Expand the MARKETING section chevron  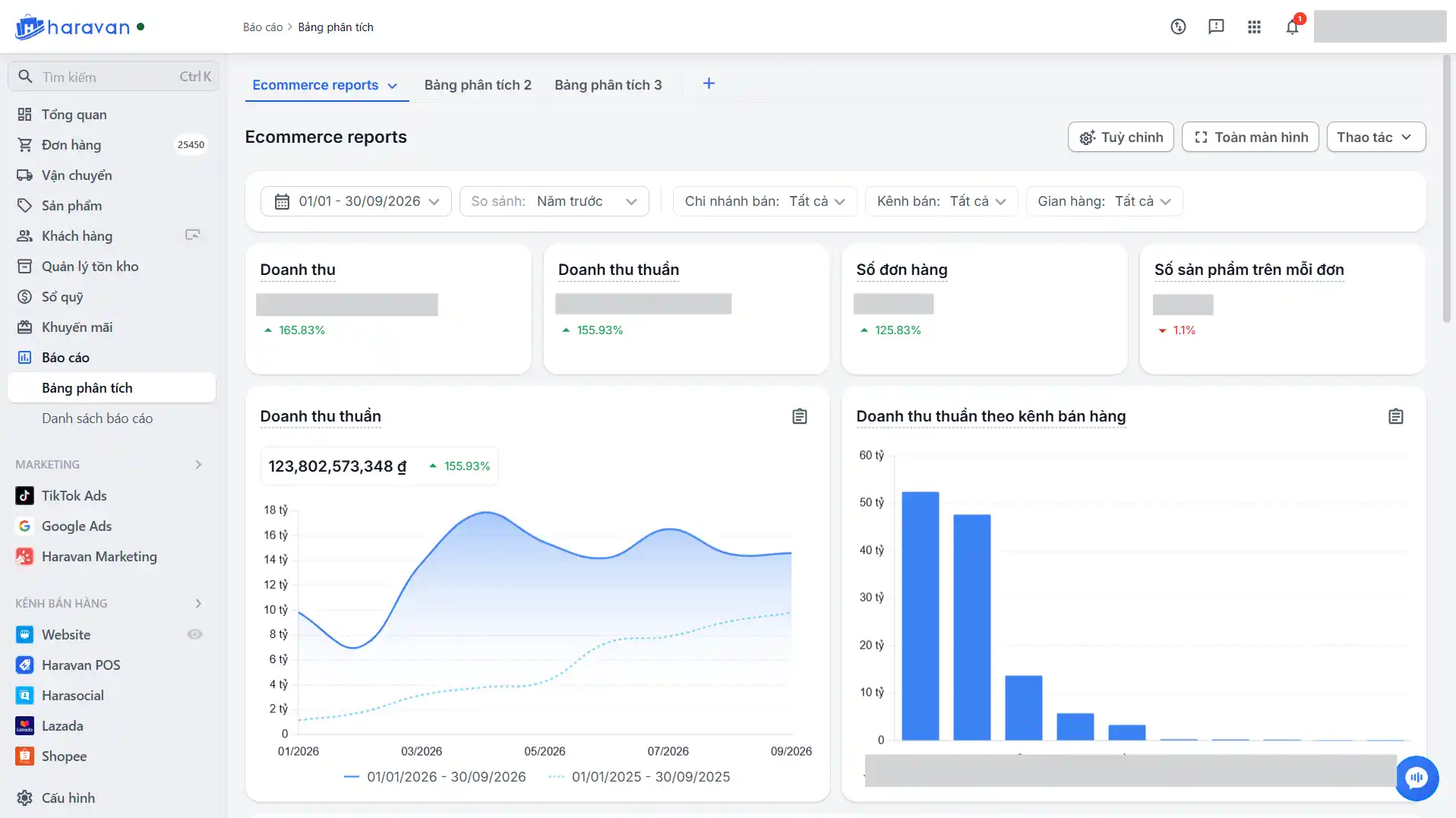click(x=198, y=464)
